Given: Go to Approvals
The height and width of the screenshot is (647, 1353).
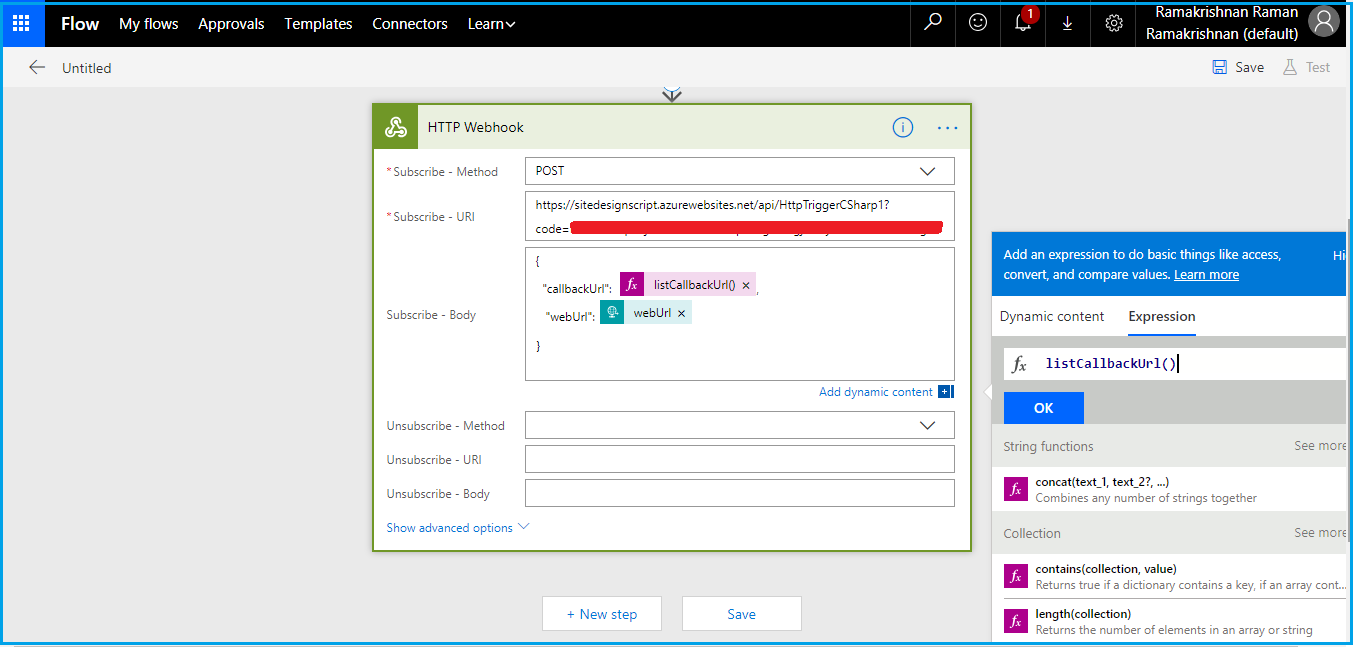Looking at the screenshot, I should point(231,23).
